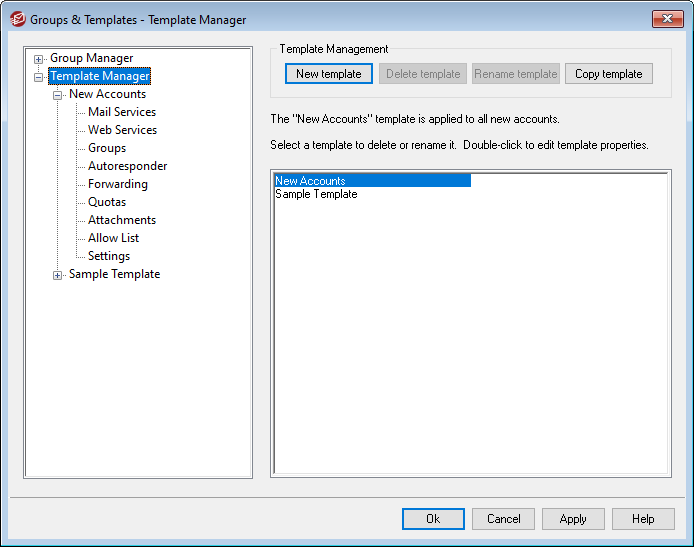This screenshot has width=694, height=547.
Task: Expand the Sample Template tree node
Action: 58,275
